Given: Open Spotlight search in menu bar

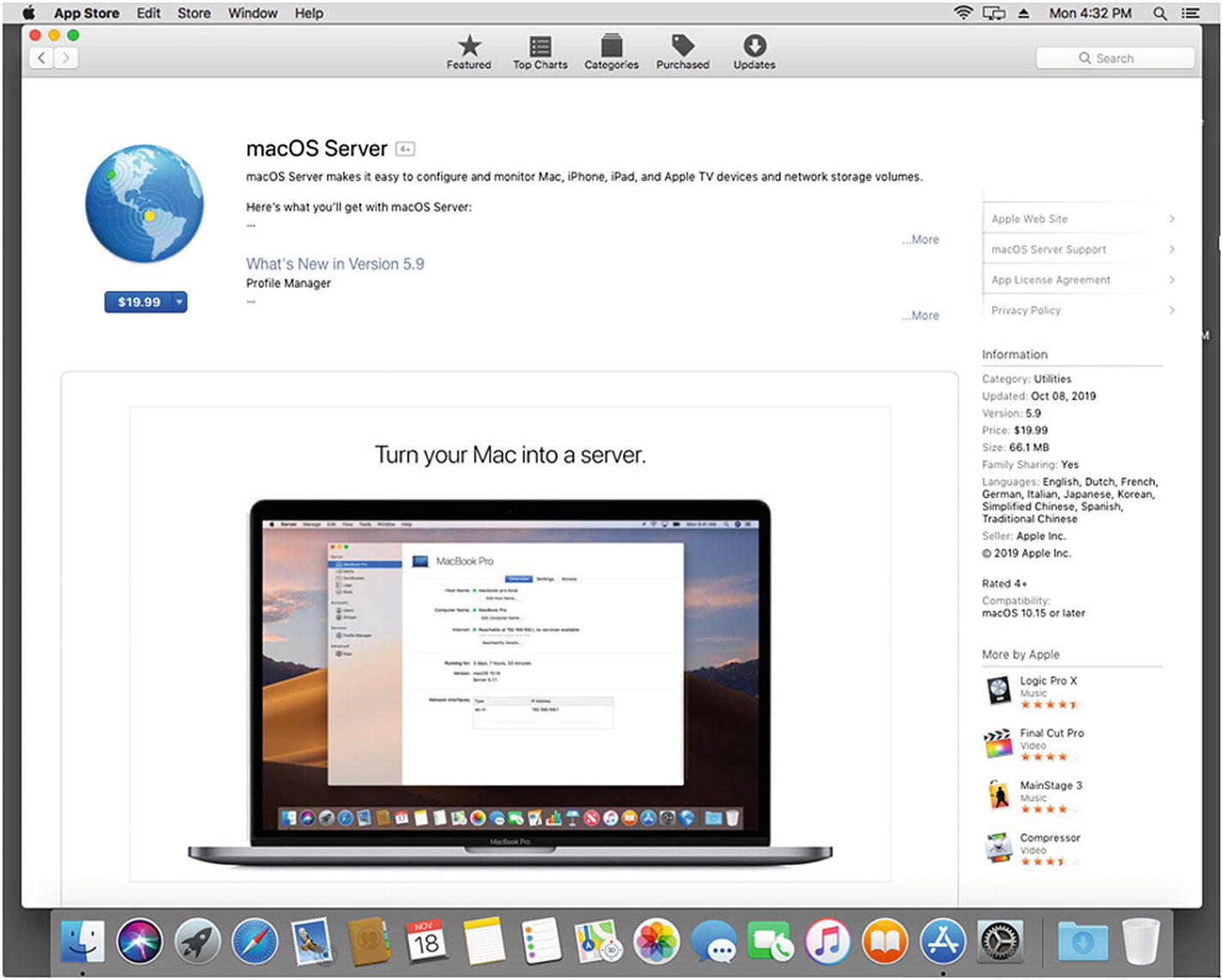Looking at the screenshot, I should pyautogui.click(x=1159, y=13).
